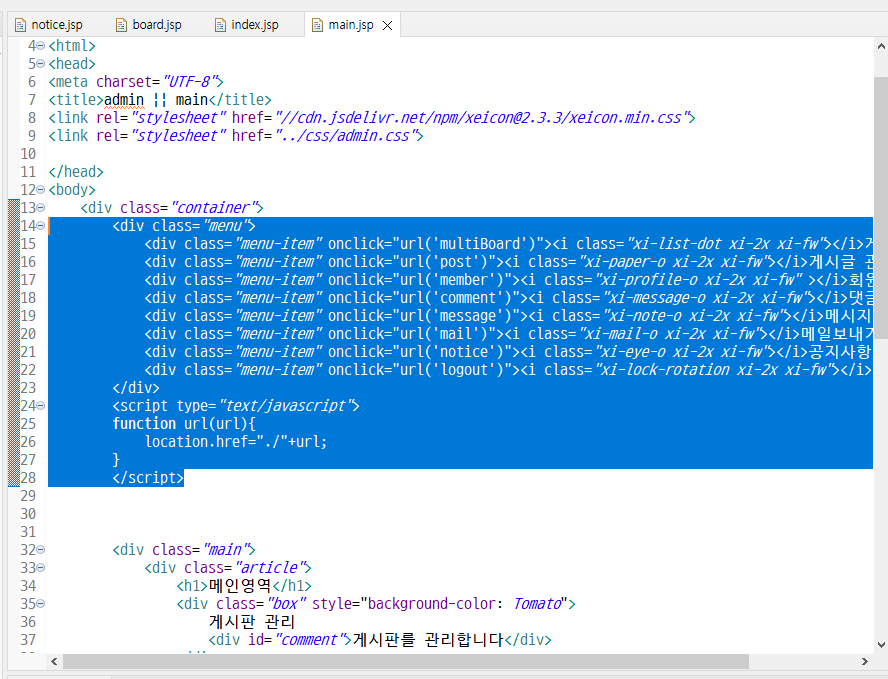
Task: Collapse the html fold on line 4
Action: coord(41,46)
